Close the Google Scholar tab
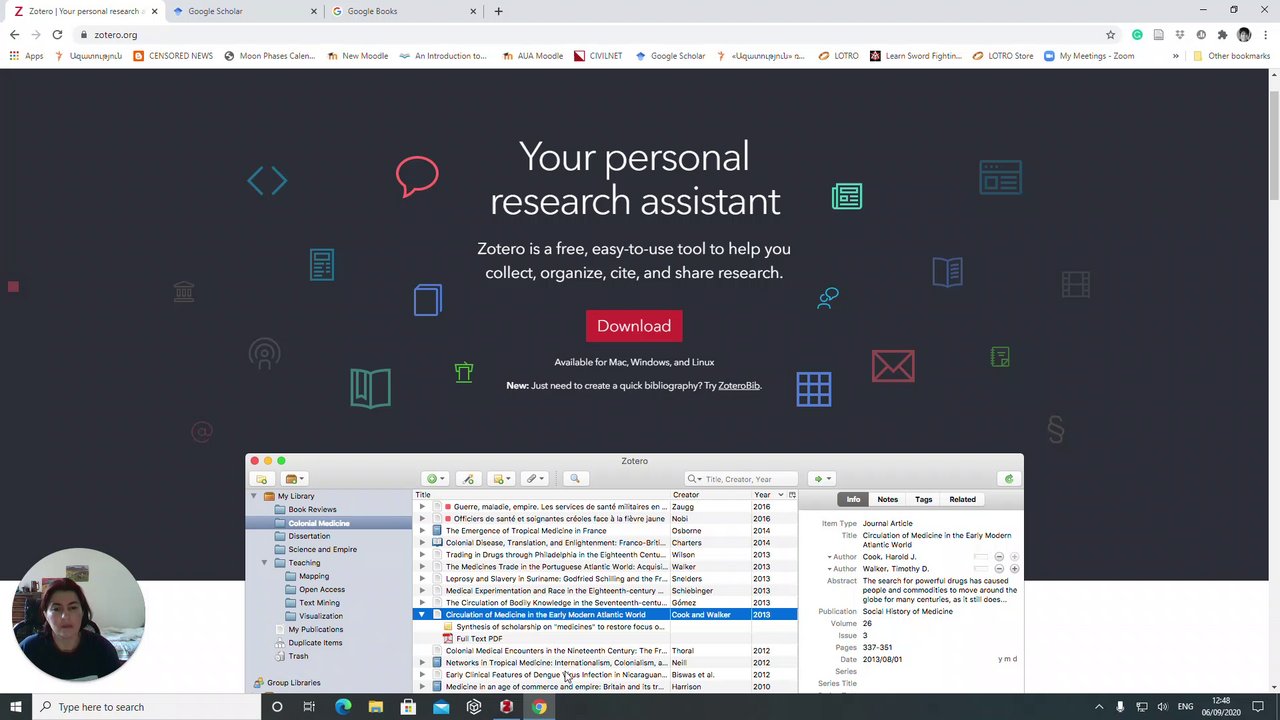This screenshot has width=1280, height=720. (314, 11)
